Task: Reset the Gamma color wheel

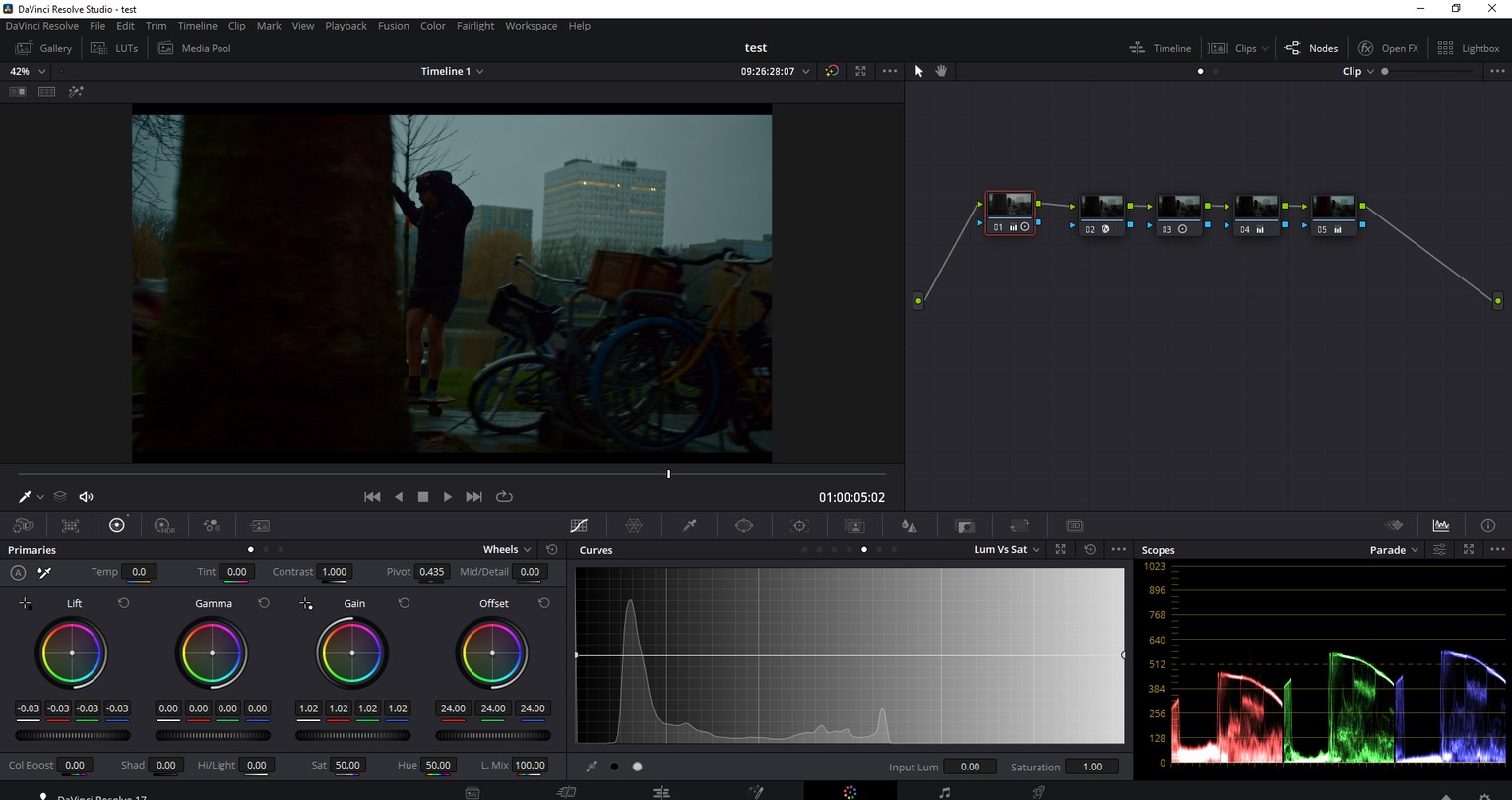Action: point(264,603)
